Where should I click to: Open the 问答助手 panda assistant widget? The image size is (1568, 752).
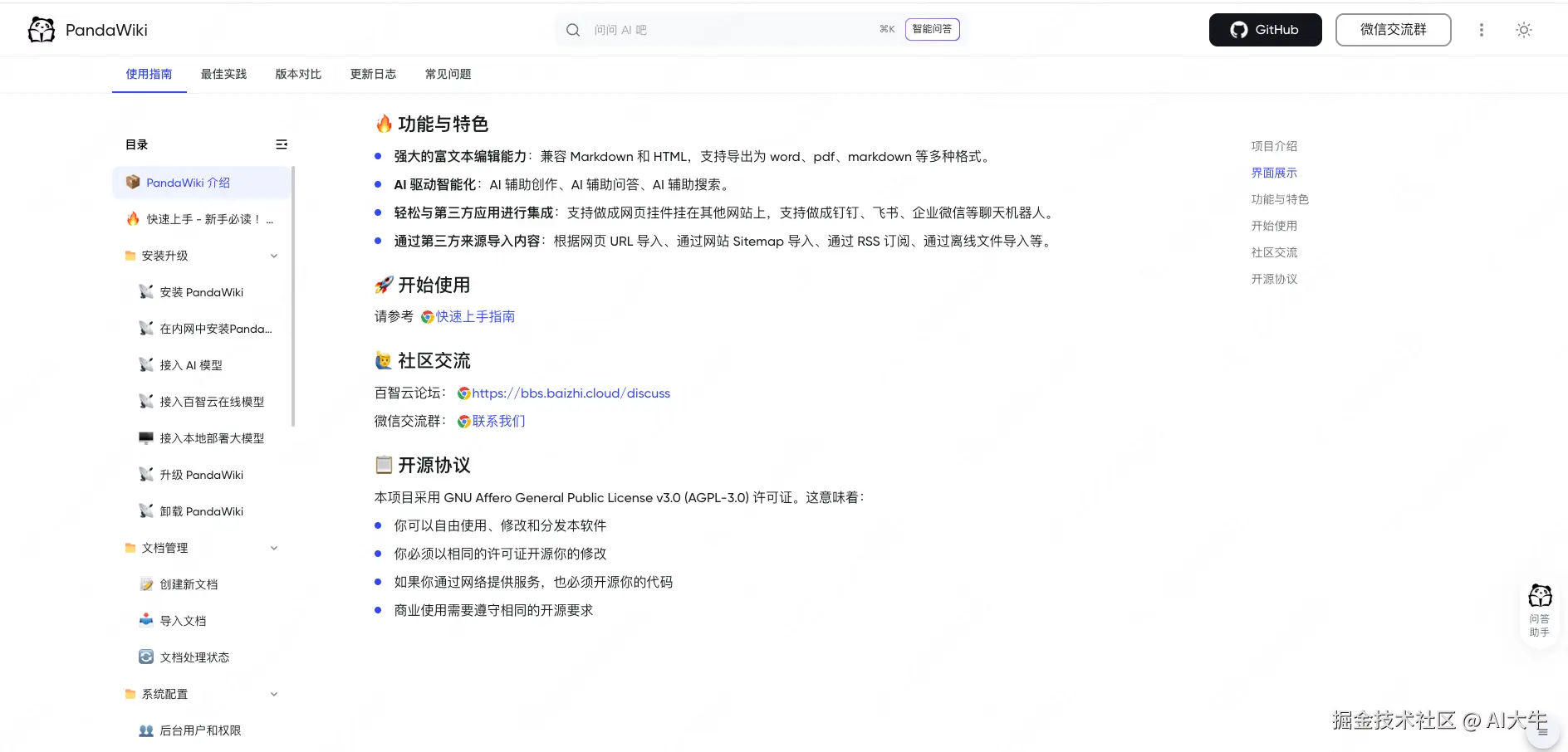tap(1540, 610)
